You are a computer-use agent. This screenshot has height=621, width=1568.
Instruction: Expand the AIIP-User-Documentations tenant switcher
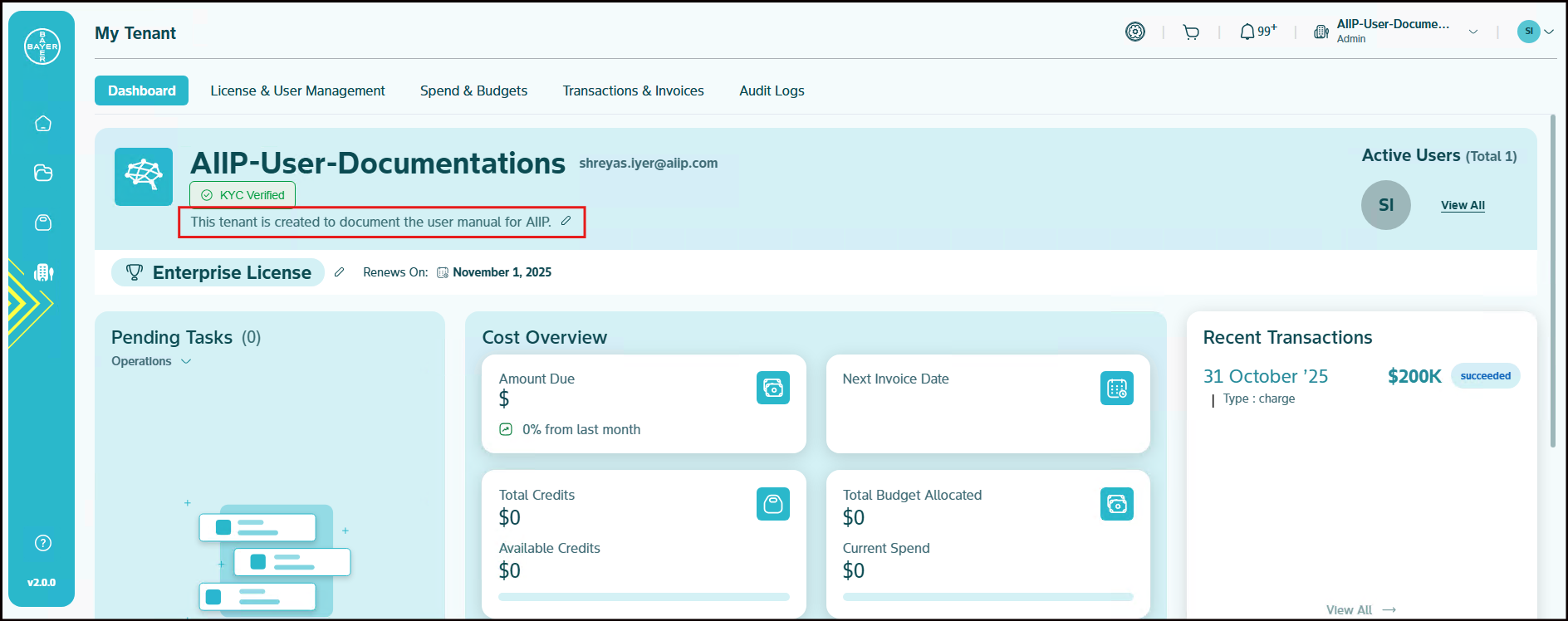(1472, 32)
